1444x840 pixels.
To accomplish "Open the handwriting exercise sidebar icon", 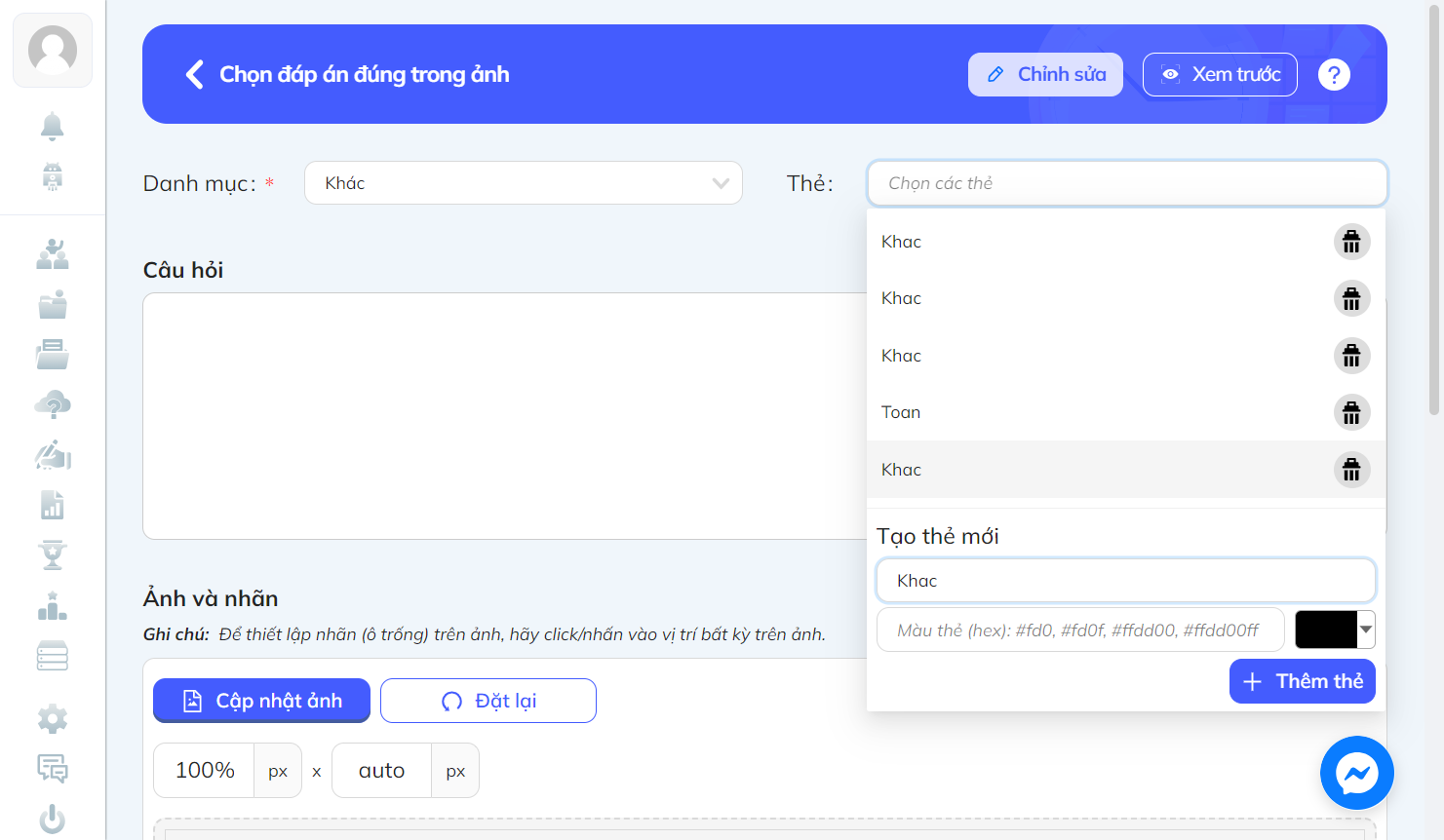I will [x=53, y=455].
